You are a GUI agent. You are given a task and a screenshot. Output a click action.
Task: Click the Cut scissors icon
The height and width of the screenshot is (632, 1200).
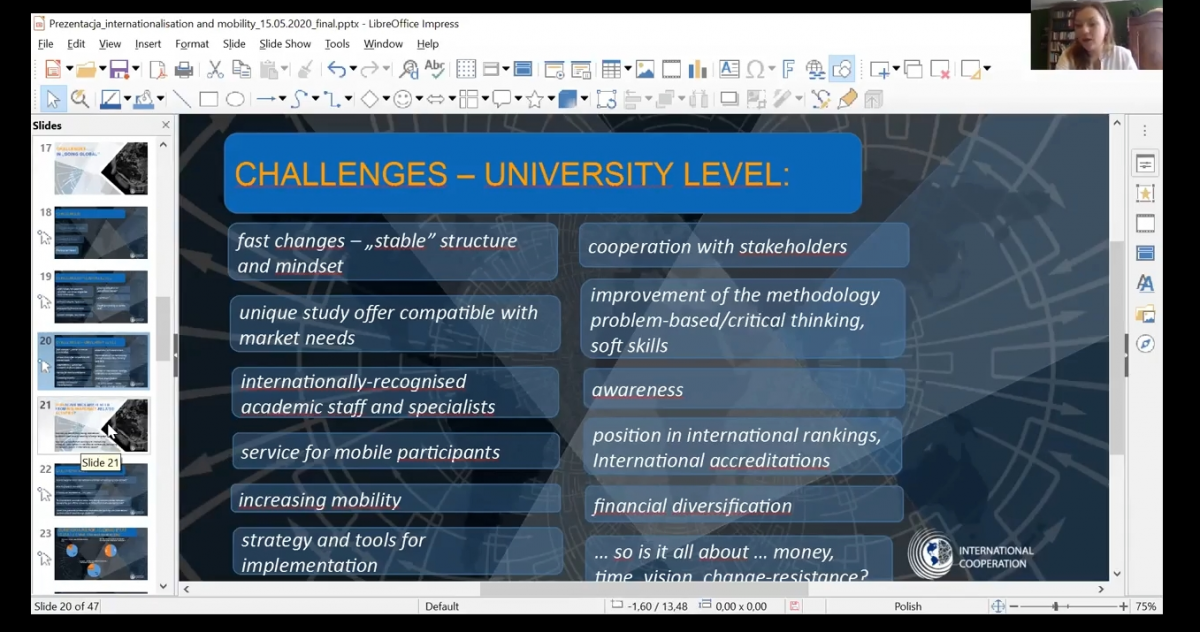(x=214, y=69)
